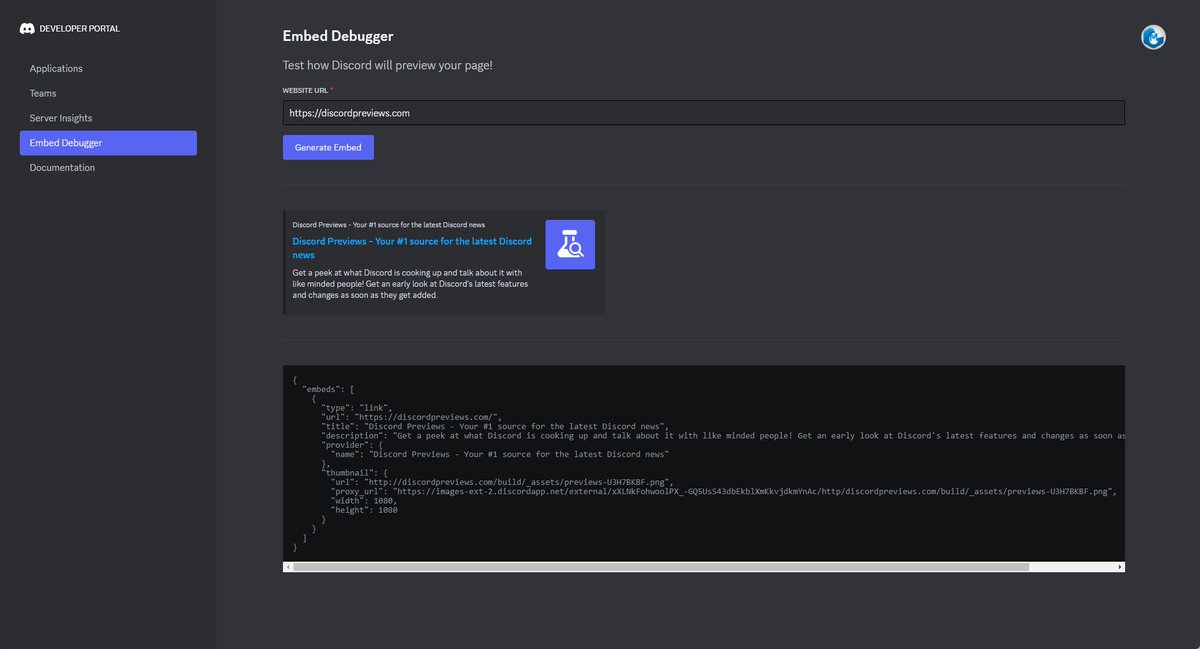Screen dimensions: 1200x649
Task: Click the JSON "description" line
Action: 723,436
